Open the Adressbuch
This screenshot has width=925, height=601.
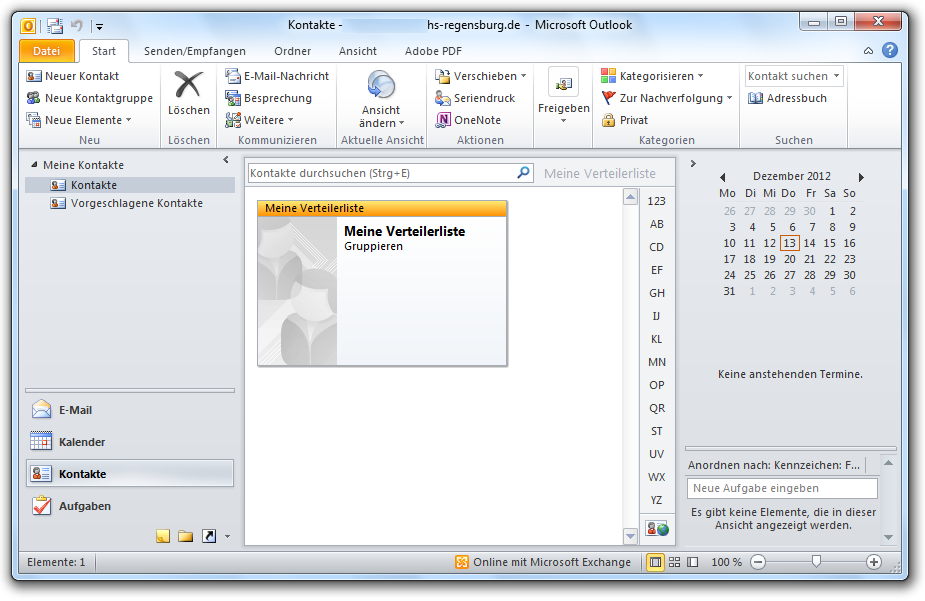788,98
